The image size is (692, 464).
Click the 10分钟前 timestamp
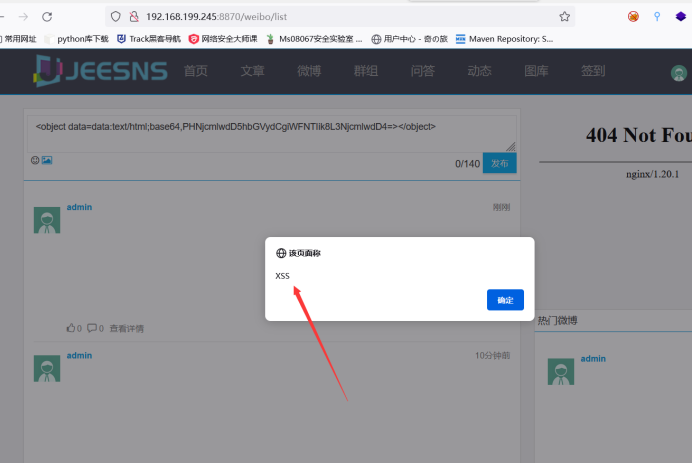[493, 355]
